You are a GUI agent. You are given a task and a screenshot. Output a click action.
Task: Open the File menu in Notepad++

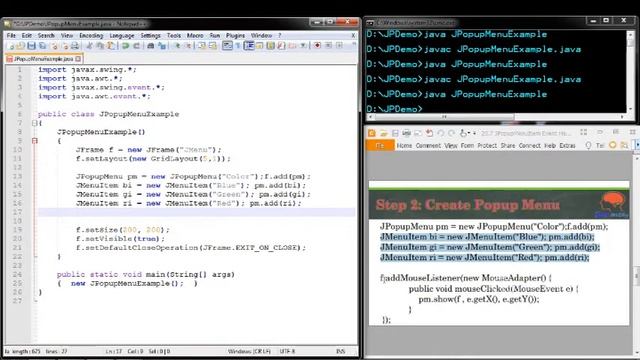[x=11, y=36]
